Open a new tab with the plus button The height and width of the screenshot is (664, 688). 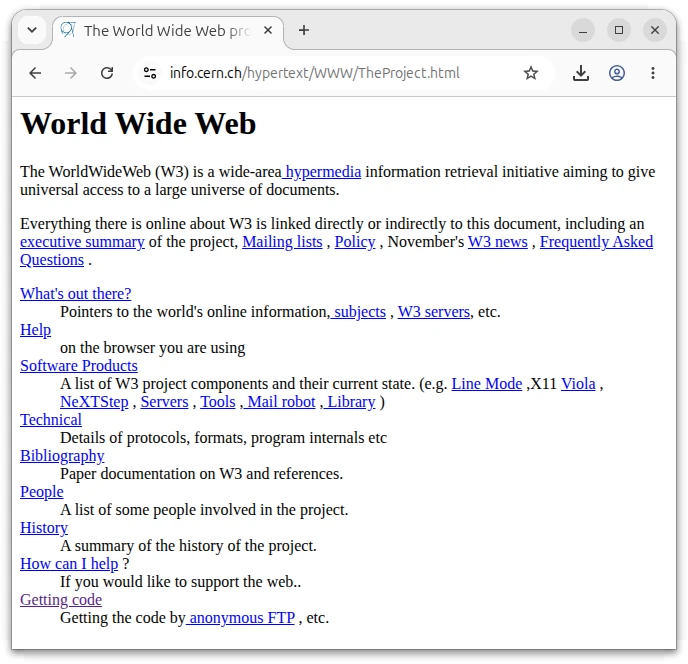pyautogui.click(x=304, y=30)
